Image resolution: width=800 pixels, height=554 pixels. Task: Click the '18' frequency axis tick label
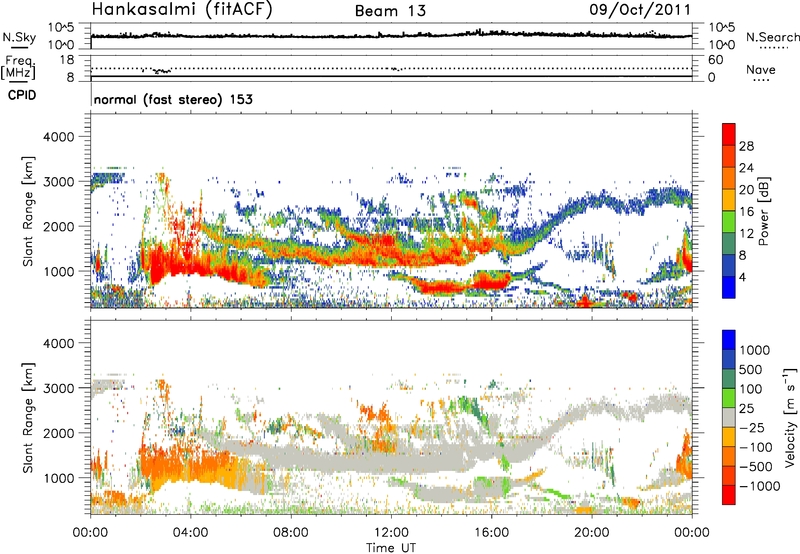coord(67,60)
